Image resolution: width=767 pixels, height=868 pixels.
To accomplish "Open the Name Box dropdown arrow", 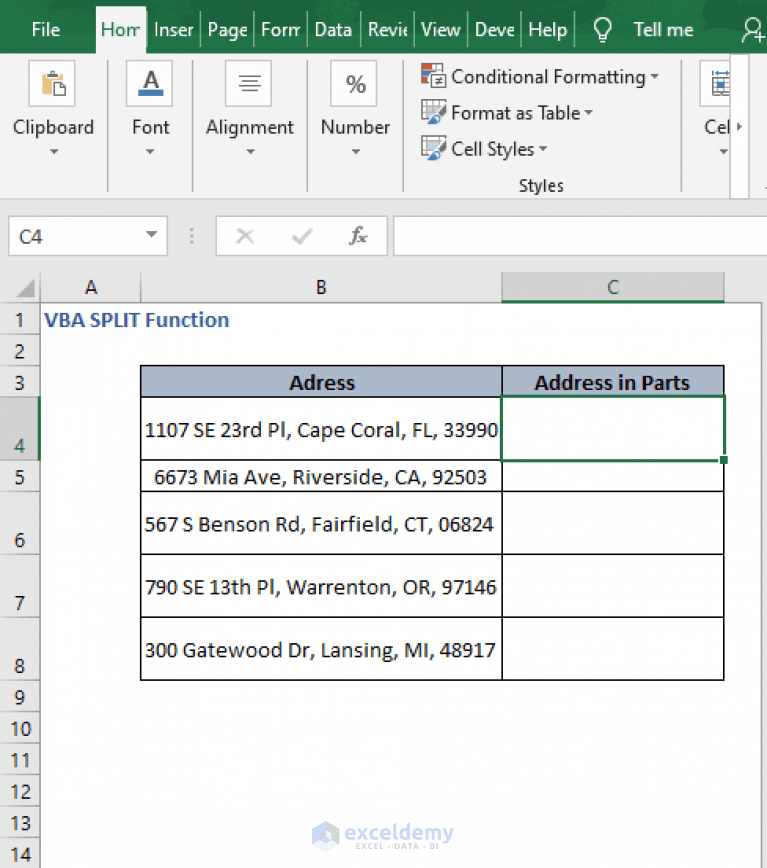I will pos(151,235).
